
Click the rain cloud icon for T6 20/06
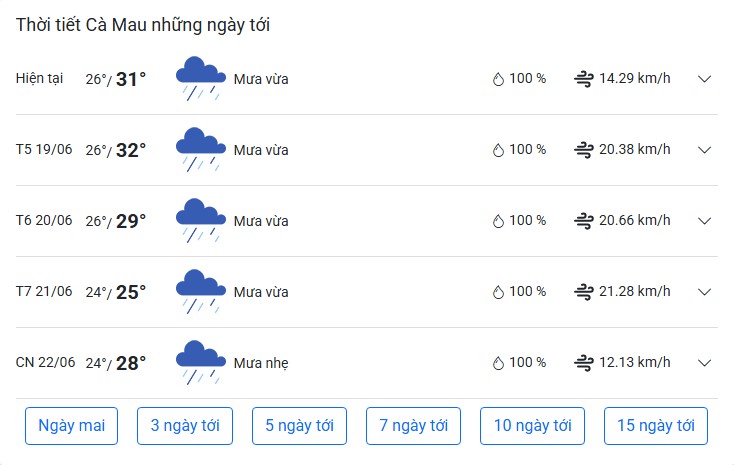tap(201, 221)
